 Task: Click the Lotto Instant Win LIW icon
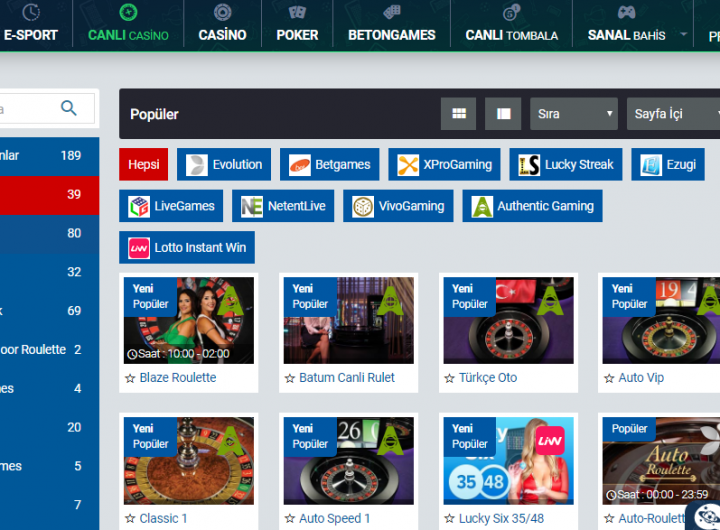(139, 248)
